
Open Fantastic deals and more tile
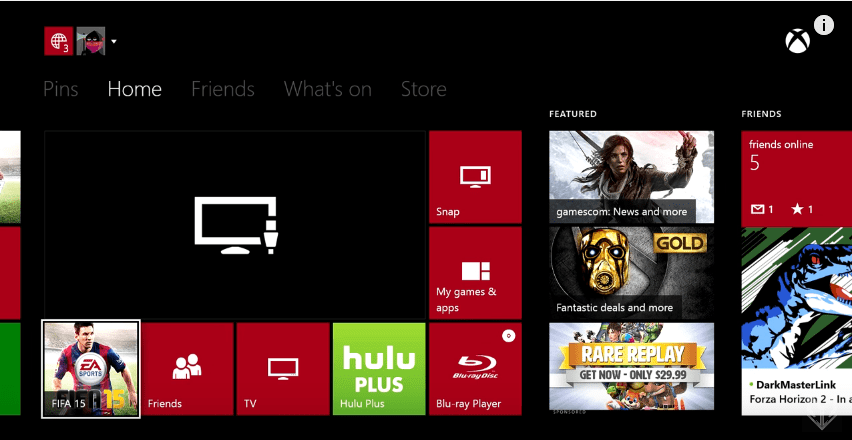[x=631, y=273]
